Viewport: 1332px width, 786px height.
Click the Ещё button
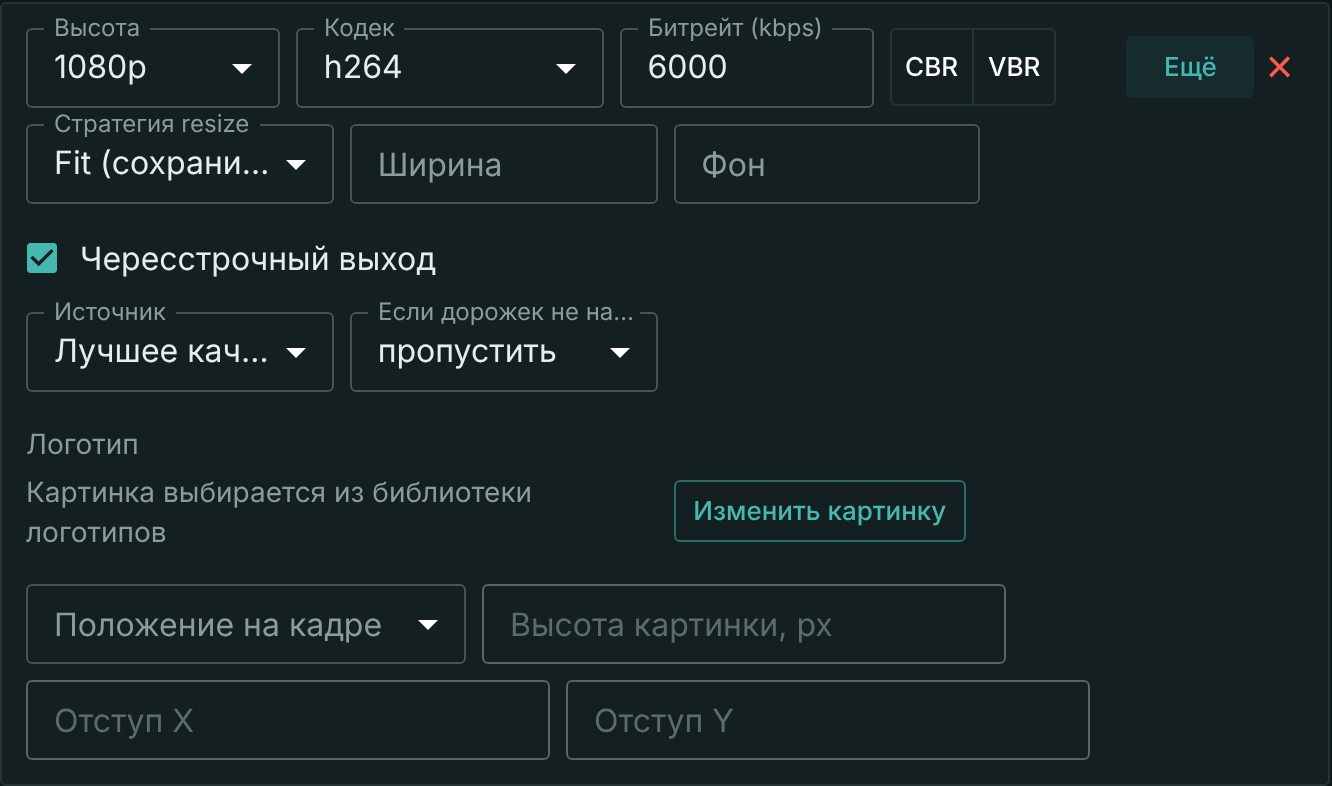[1190, 67]
